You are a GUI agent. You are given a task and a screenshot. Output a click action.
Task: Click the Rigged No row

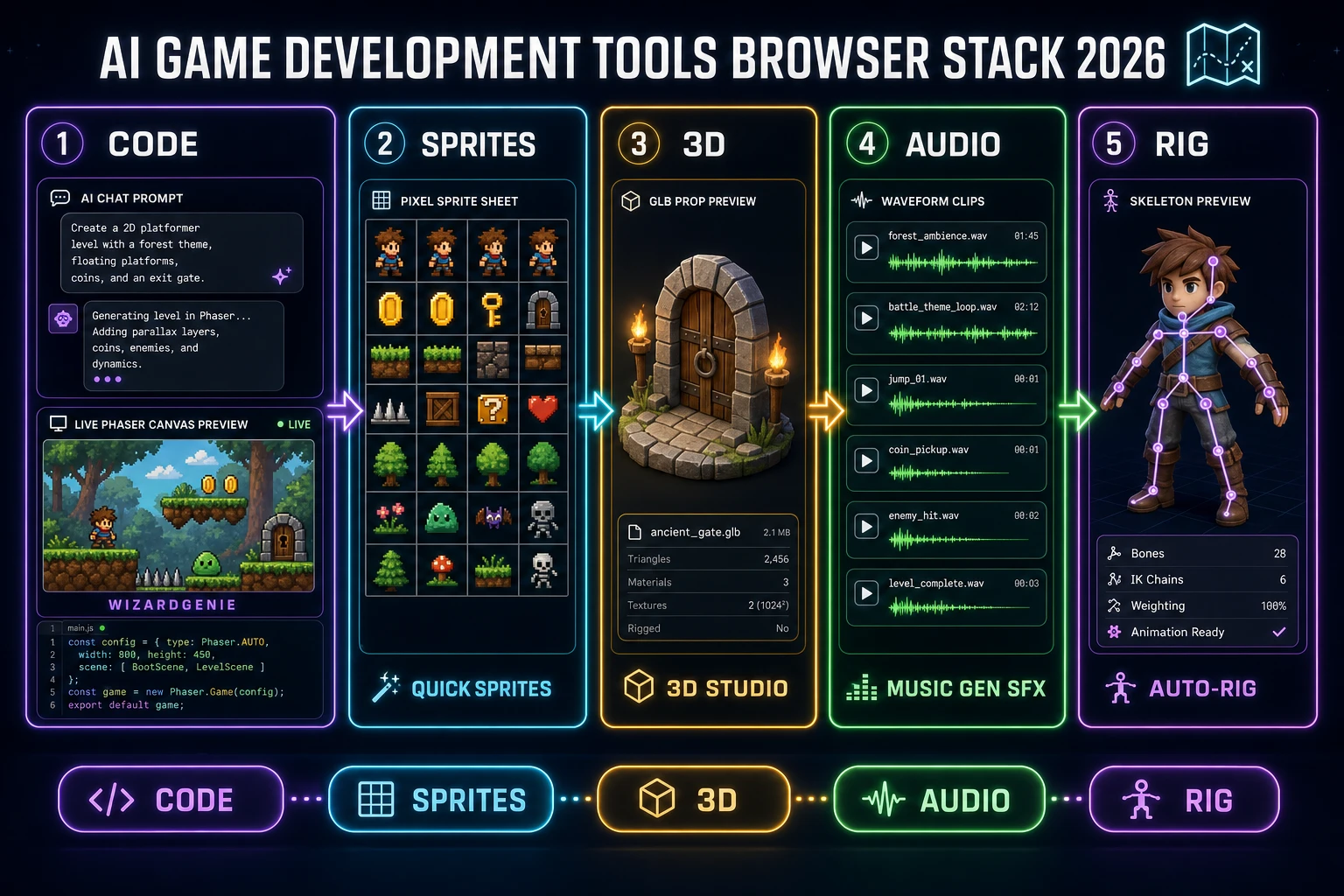708,628
